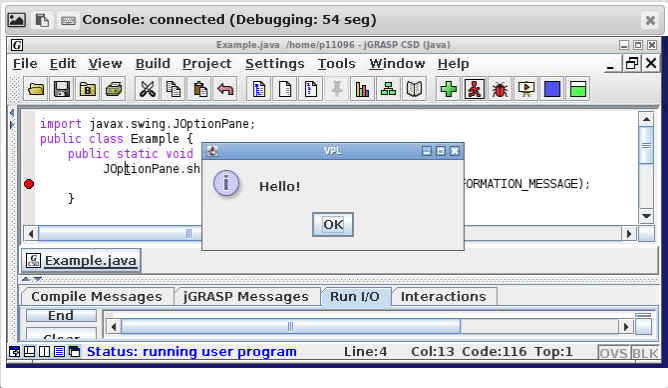Run the program with the red running man icon
This screenshot has width=668, height=388.
pos(475,89)
